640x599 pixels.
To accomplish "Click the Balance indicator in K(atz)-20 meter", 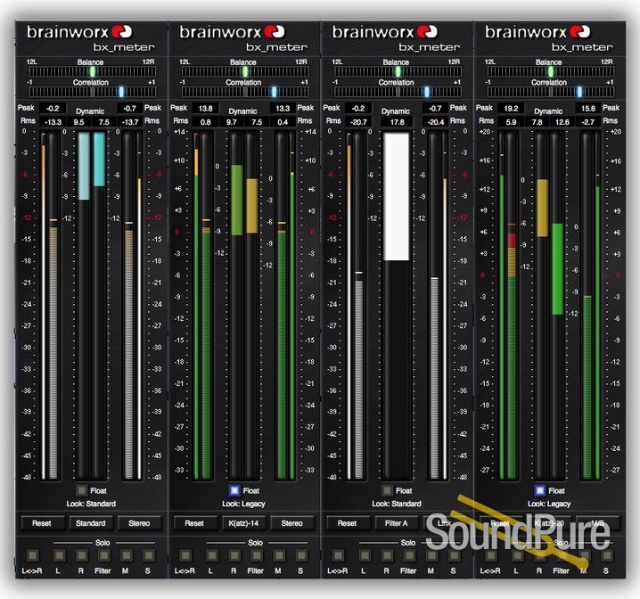I will (x=551, y=72).
